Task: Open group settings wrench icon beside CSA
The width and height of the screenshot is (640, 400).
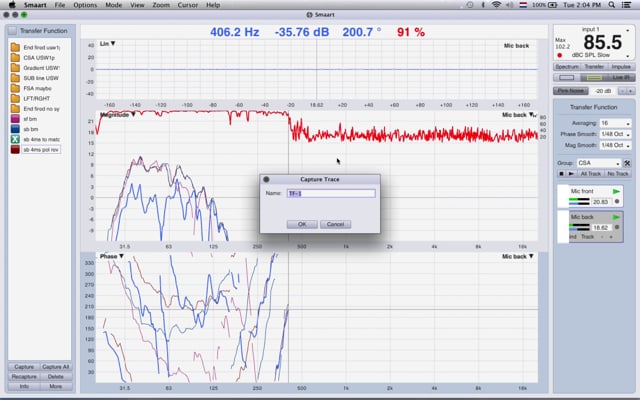Action: click(627, 162)
